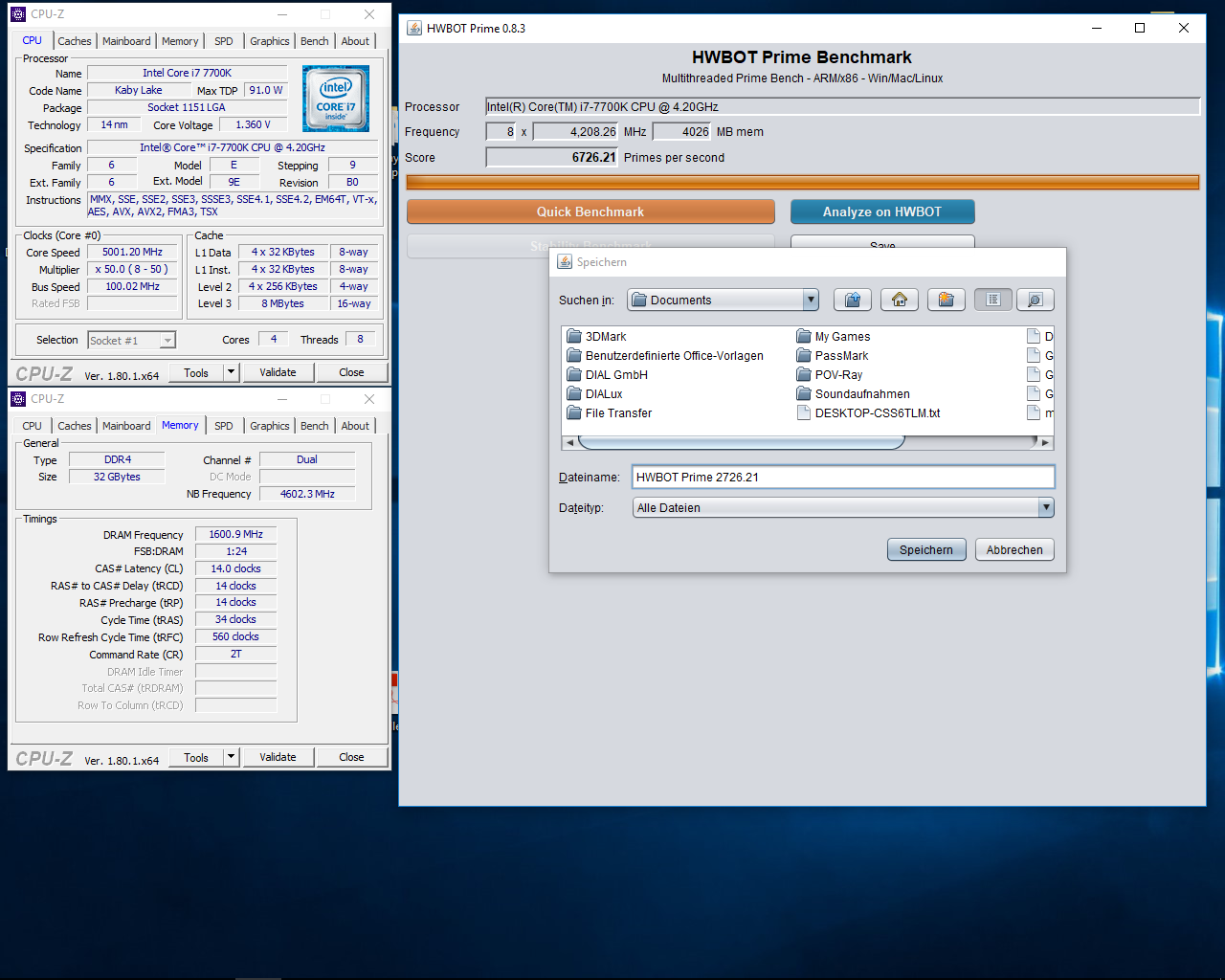Image resolution: width=1225 pixels, height=980 pixels.
Task: Click the DRAM Frequency value 1600.9 MHz
Action: pyautogui.click(x=235, y=534)
